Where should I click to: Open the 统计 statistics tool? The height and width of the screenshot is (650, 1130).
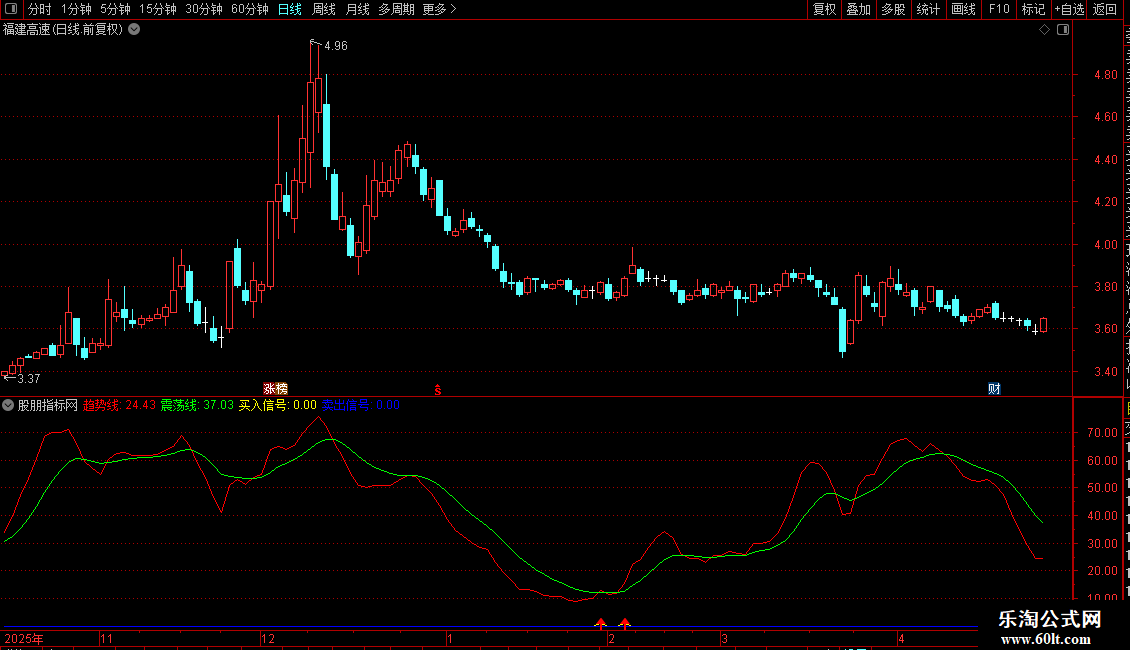(x=927, y=9)
